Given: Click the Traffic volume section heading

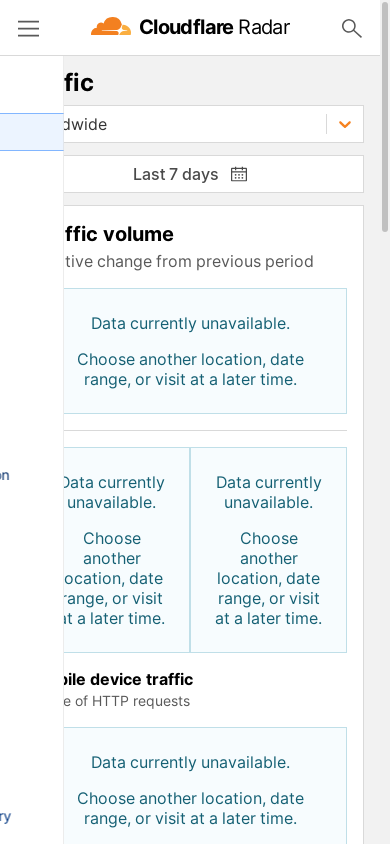Looking at the screenshot, I should coord(118,234).
